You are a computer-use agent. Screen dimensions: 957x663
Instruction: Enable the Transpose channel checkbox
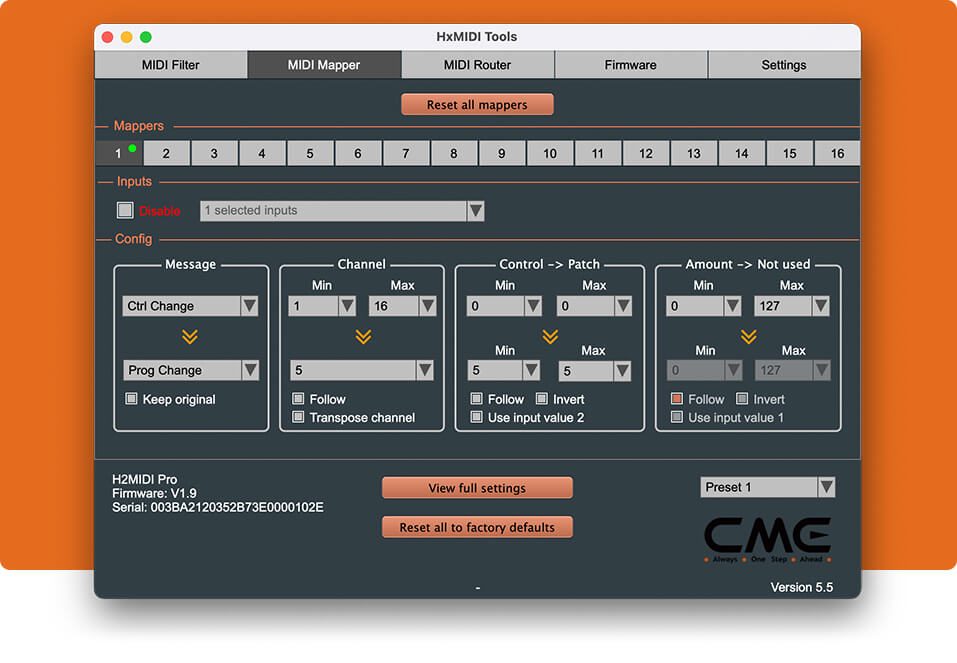click(x=298, y=417)
